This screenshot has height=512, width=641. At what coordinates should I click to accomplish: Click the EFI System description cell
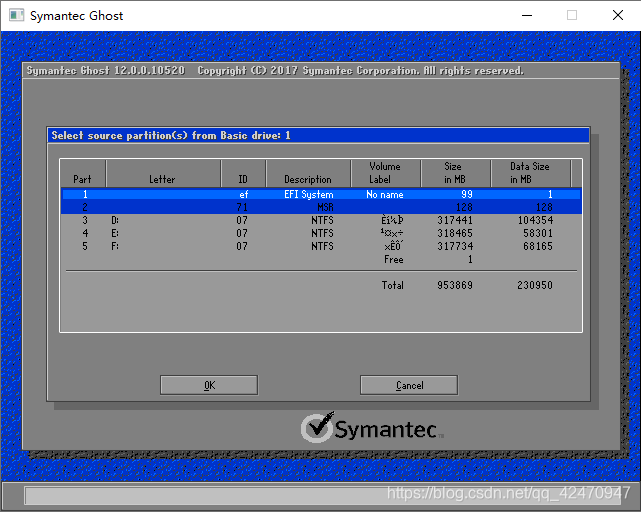coord(309,195)
